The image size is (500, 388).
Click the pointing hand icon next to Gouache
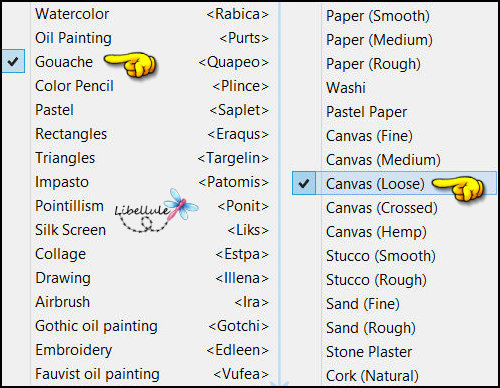tap(130, 64)
